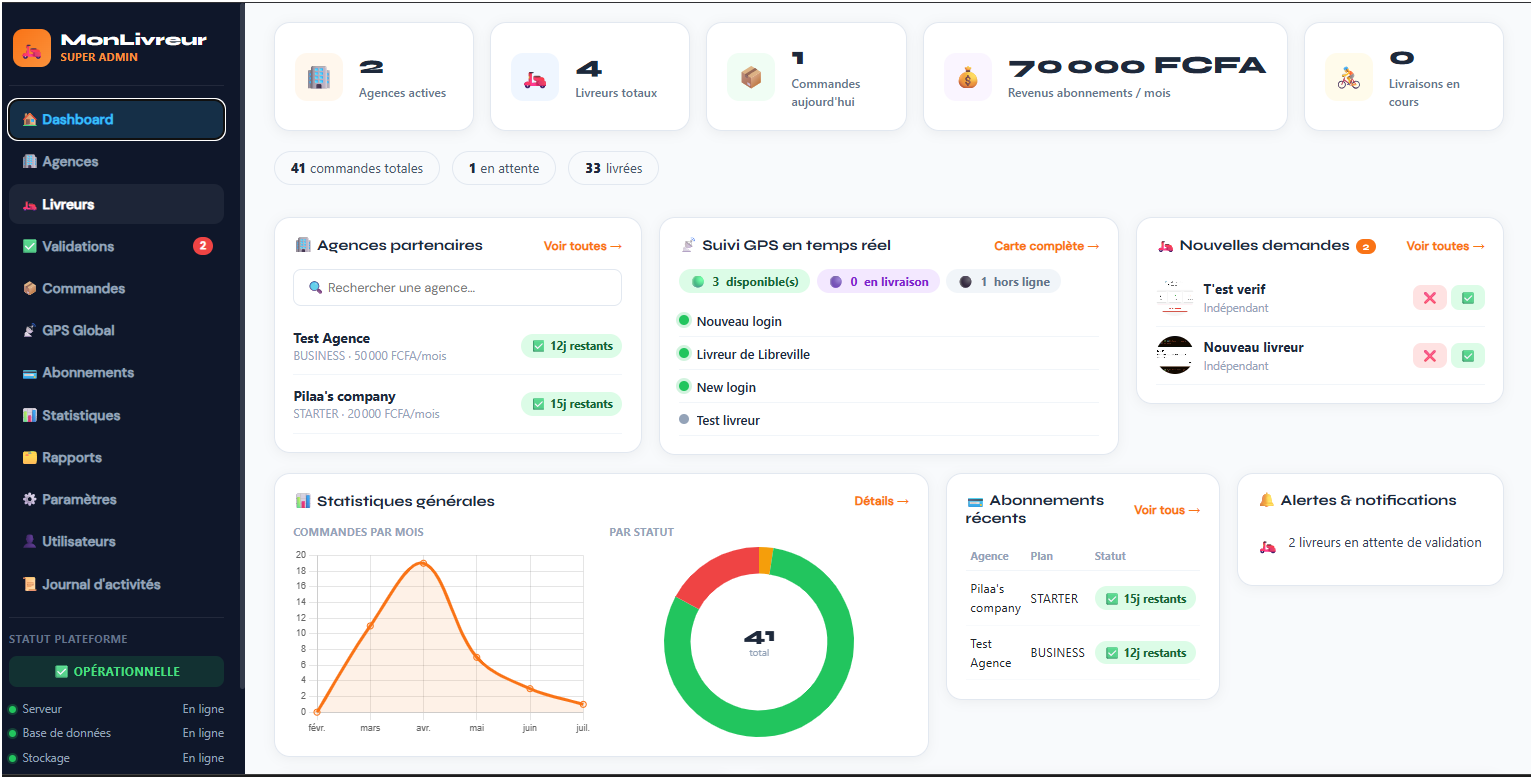Click Voir toutes in Nouvelles demandes
1533x779 pixels.
(x=1445, y=246)
